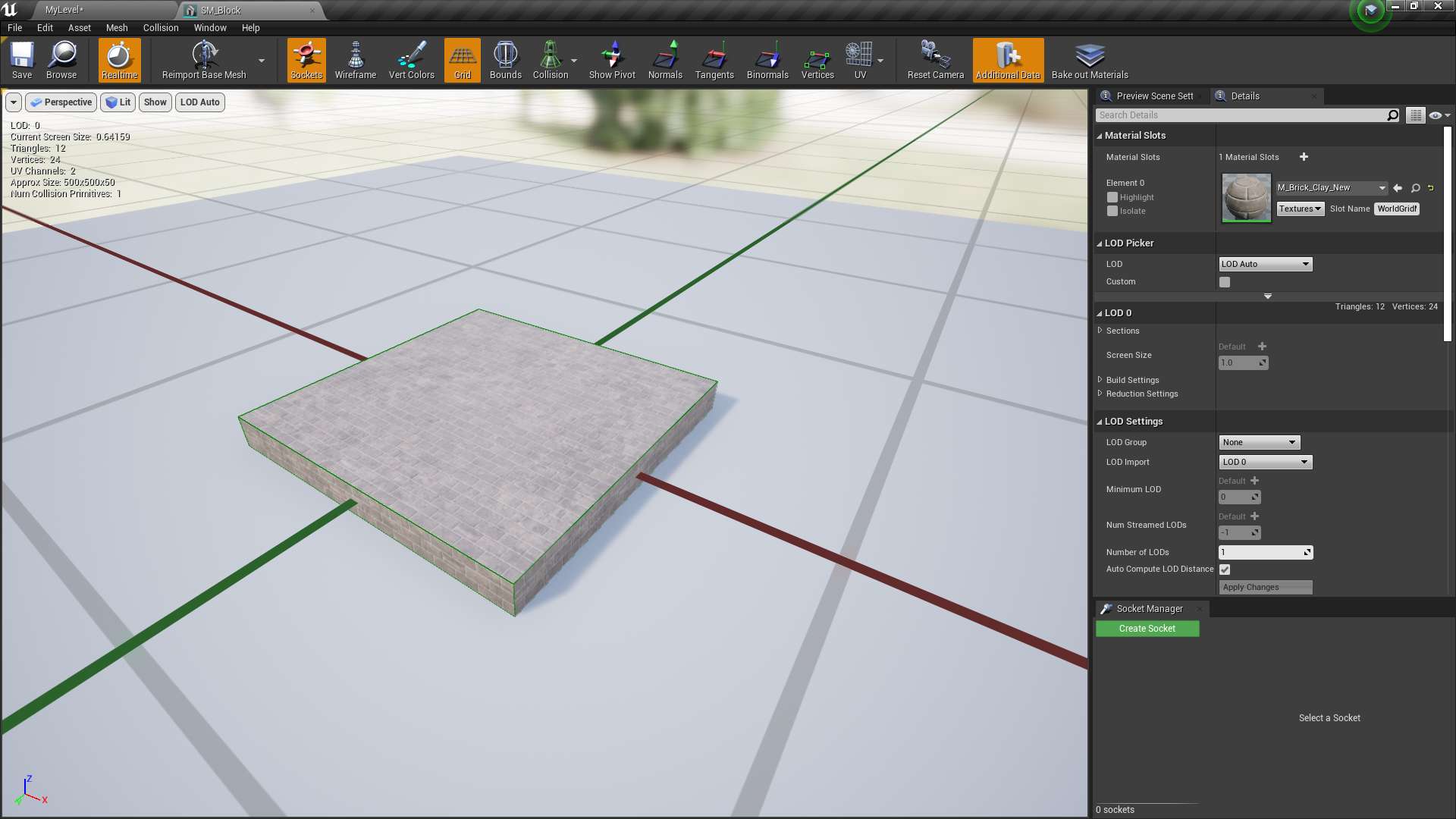Uncheck Auto Compute LOD Distance
The height and width of the screenshot is (819, 1456).
tap(1224, 569)
